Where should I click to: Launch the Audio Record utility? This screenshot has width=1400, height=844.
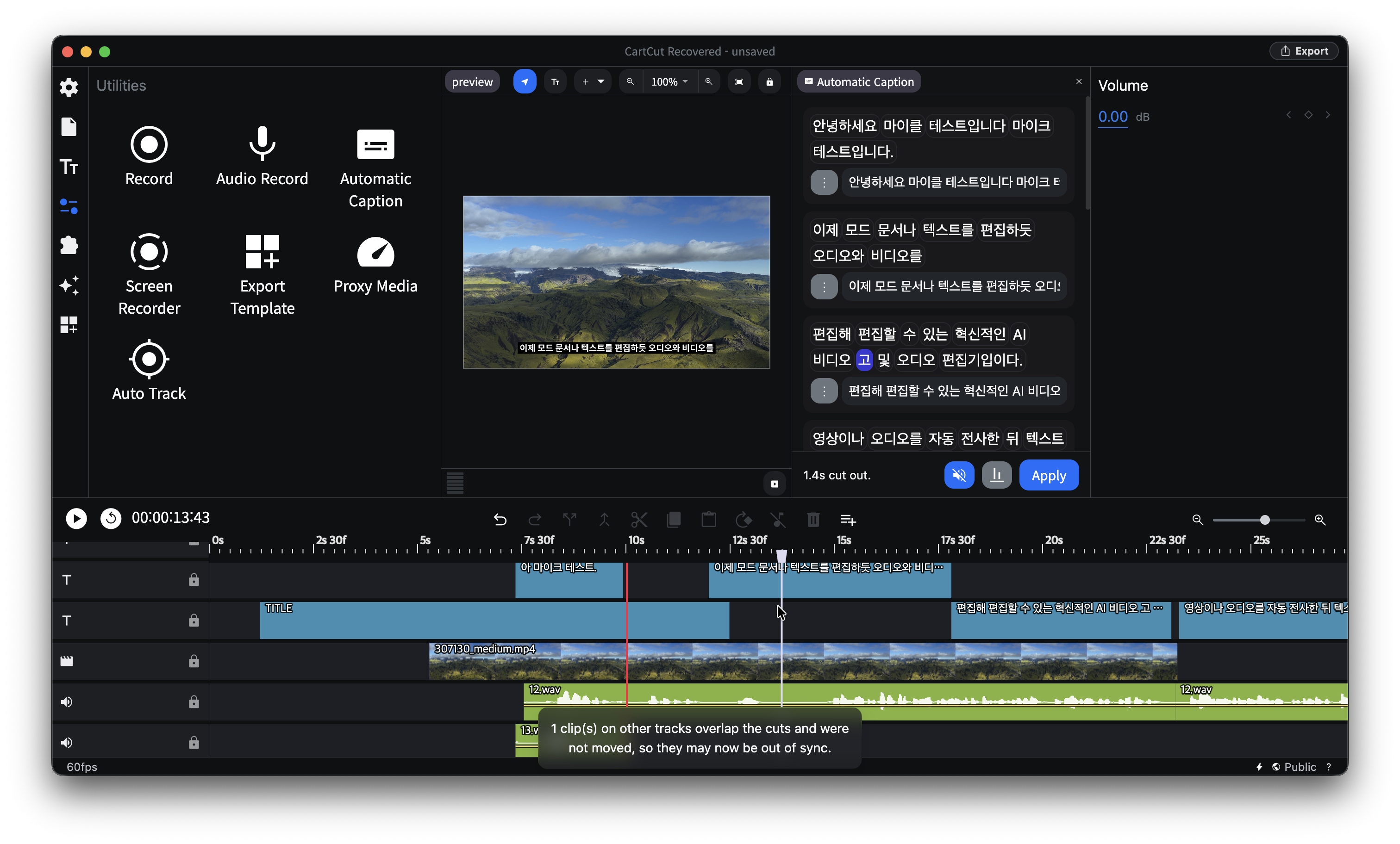262,156
